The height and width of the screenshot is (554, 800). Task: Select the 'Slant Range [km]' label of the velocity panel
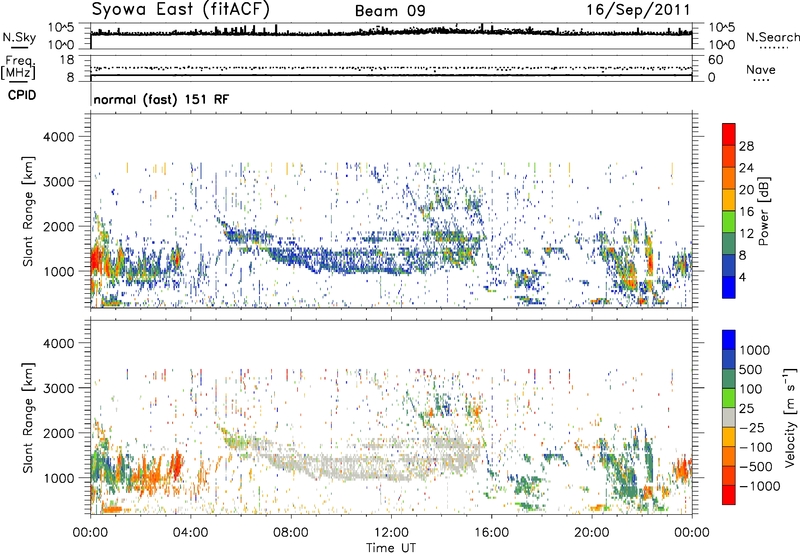point(28,418)
